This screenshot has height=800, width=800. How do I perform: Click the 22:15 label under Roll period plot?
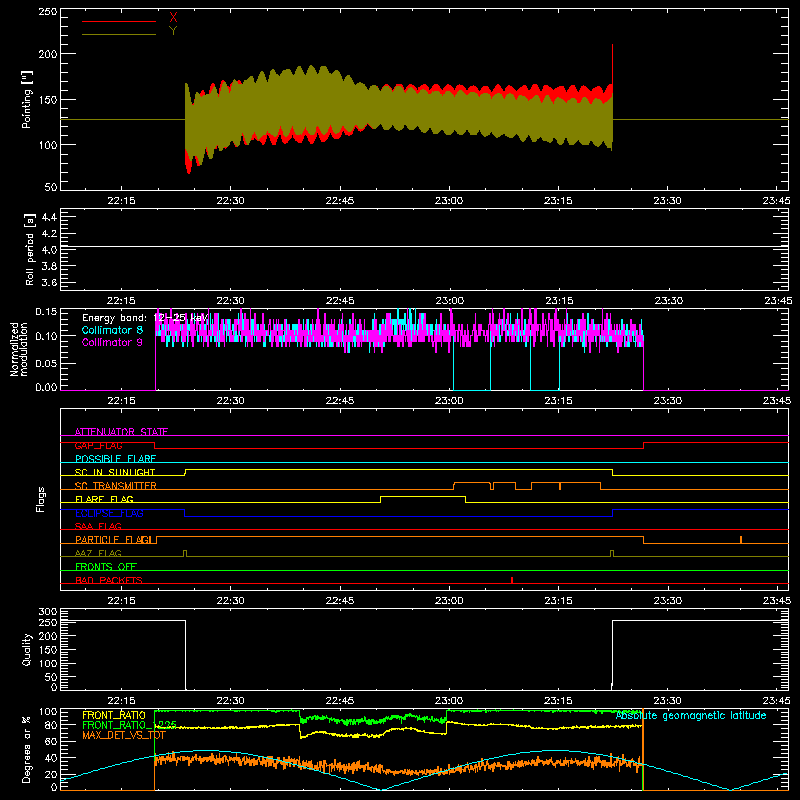[x=121, y=301]
